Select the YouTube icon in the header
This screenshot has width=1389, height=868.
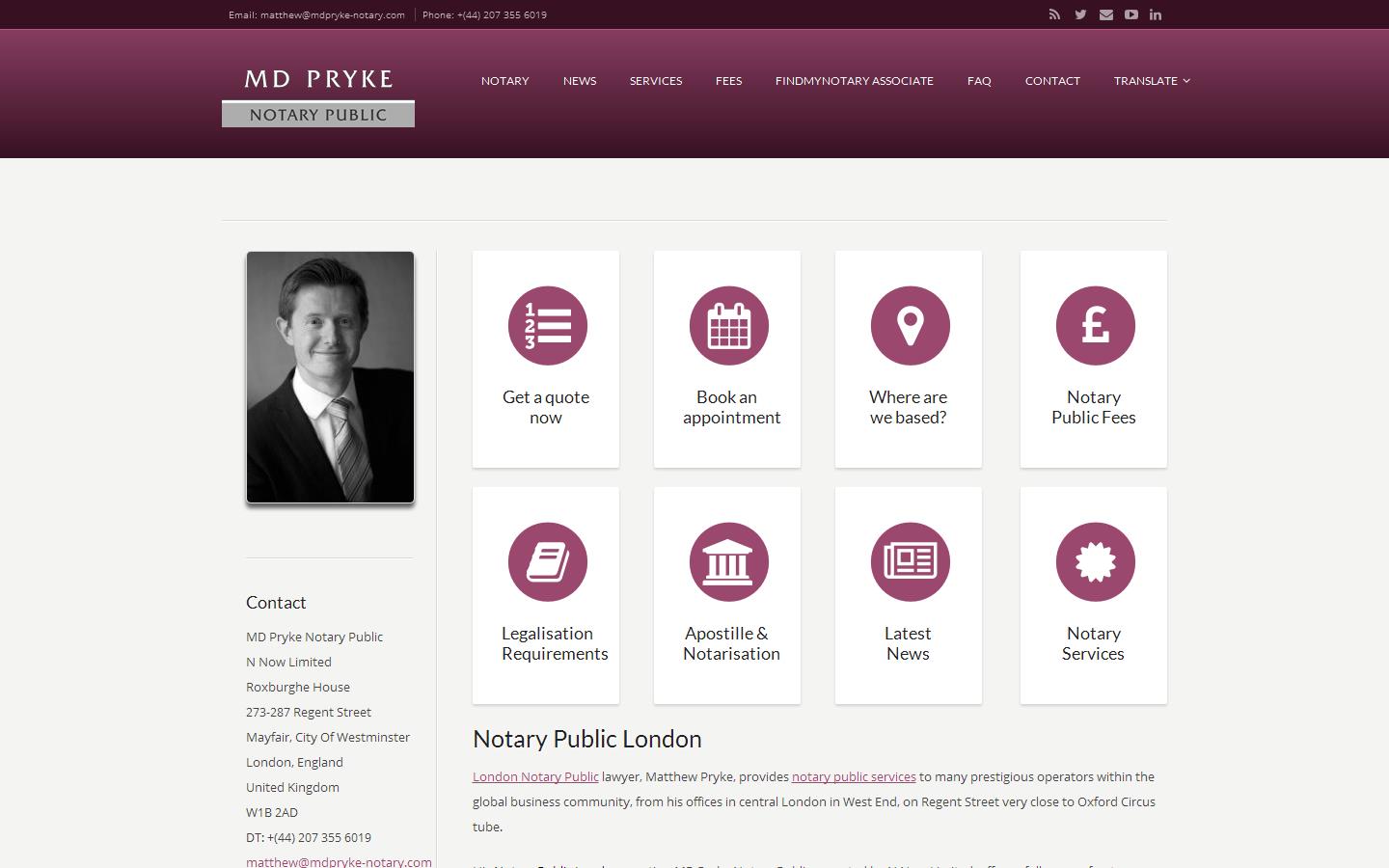click(1130, 14)
